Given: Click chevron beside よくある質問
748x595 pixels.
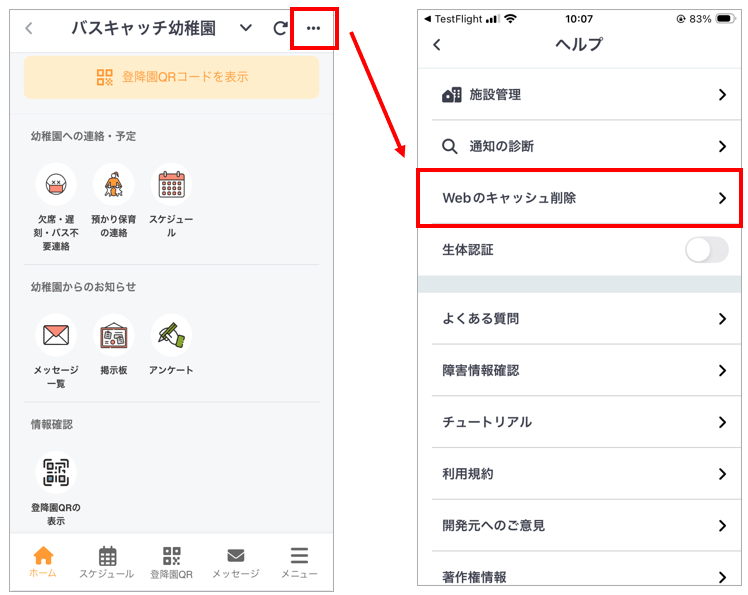Looking at the screenshot, I should (722, 318).
